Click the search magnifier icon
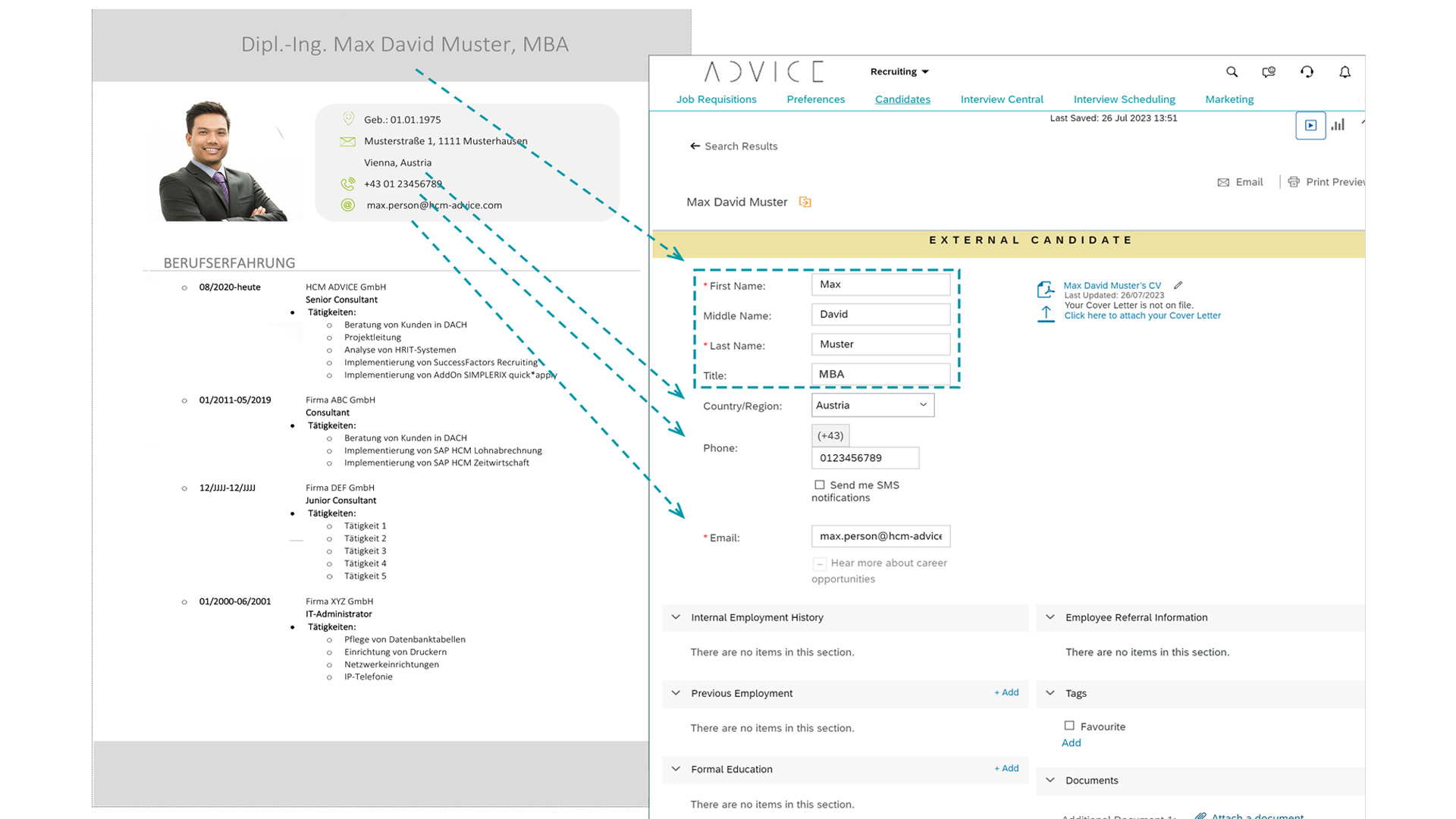This screenshot has height=819, width=1456. tap(1232, 72)
